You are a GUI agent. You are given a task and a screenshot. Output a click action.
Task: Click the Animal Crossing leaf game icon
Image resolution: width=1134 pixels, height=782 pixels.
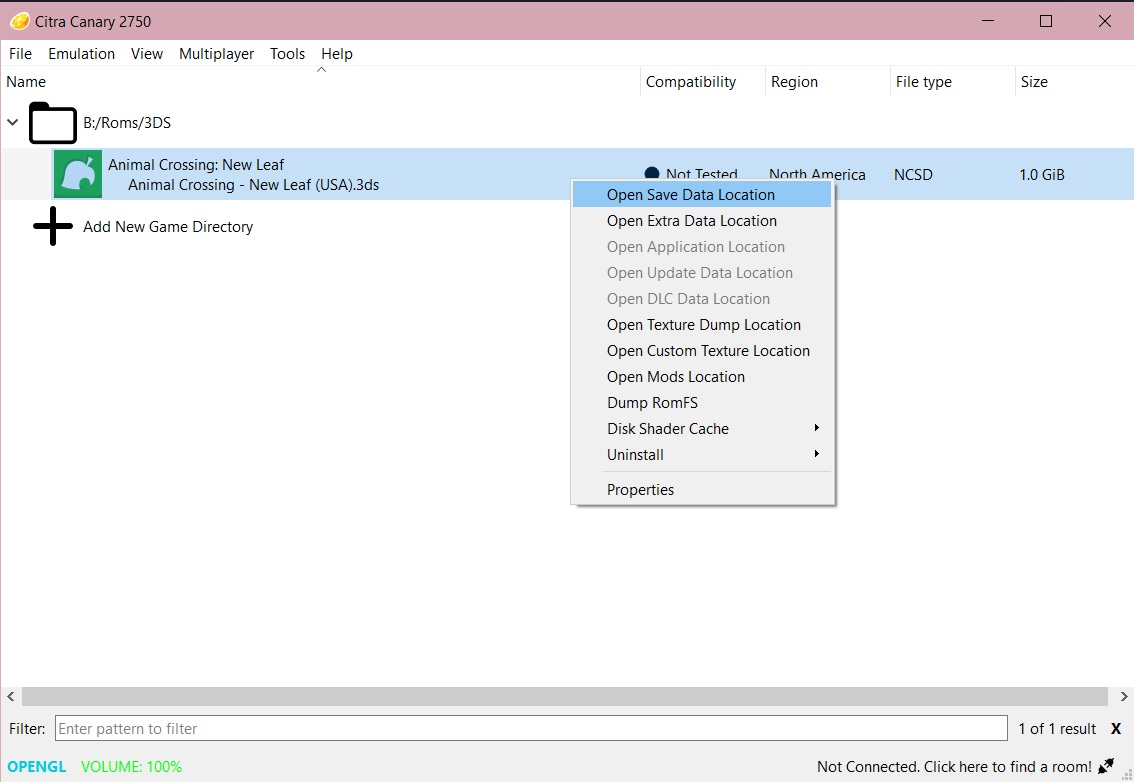coord(78,174)
